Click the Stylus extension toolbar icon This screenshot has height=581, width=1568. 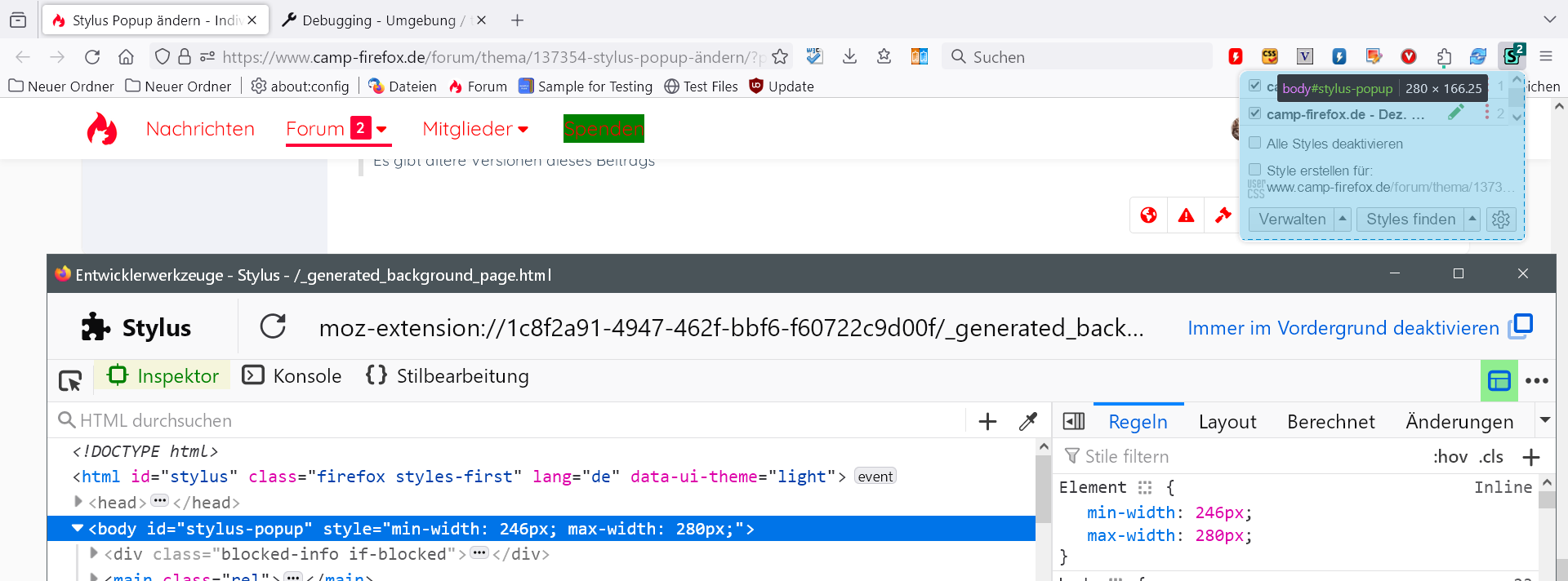click(1512, 56)
